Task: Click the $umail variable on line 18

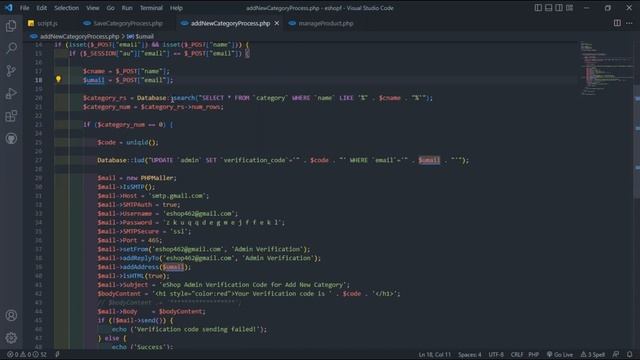Action: (x=93, y=80)
